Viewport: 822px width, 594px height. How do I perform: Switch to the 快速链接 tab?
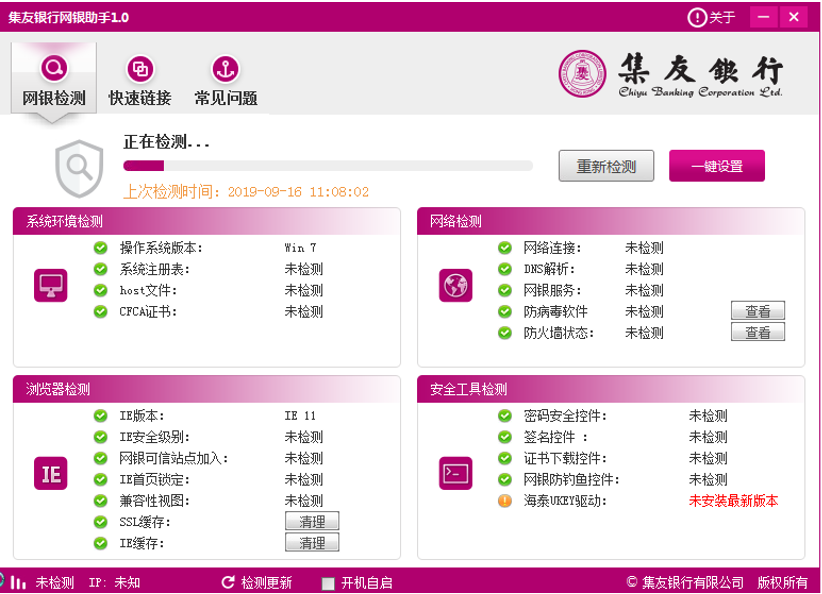(139, 81)
